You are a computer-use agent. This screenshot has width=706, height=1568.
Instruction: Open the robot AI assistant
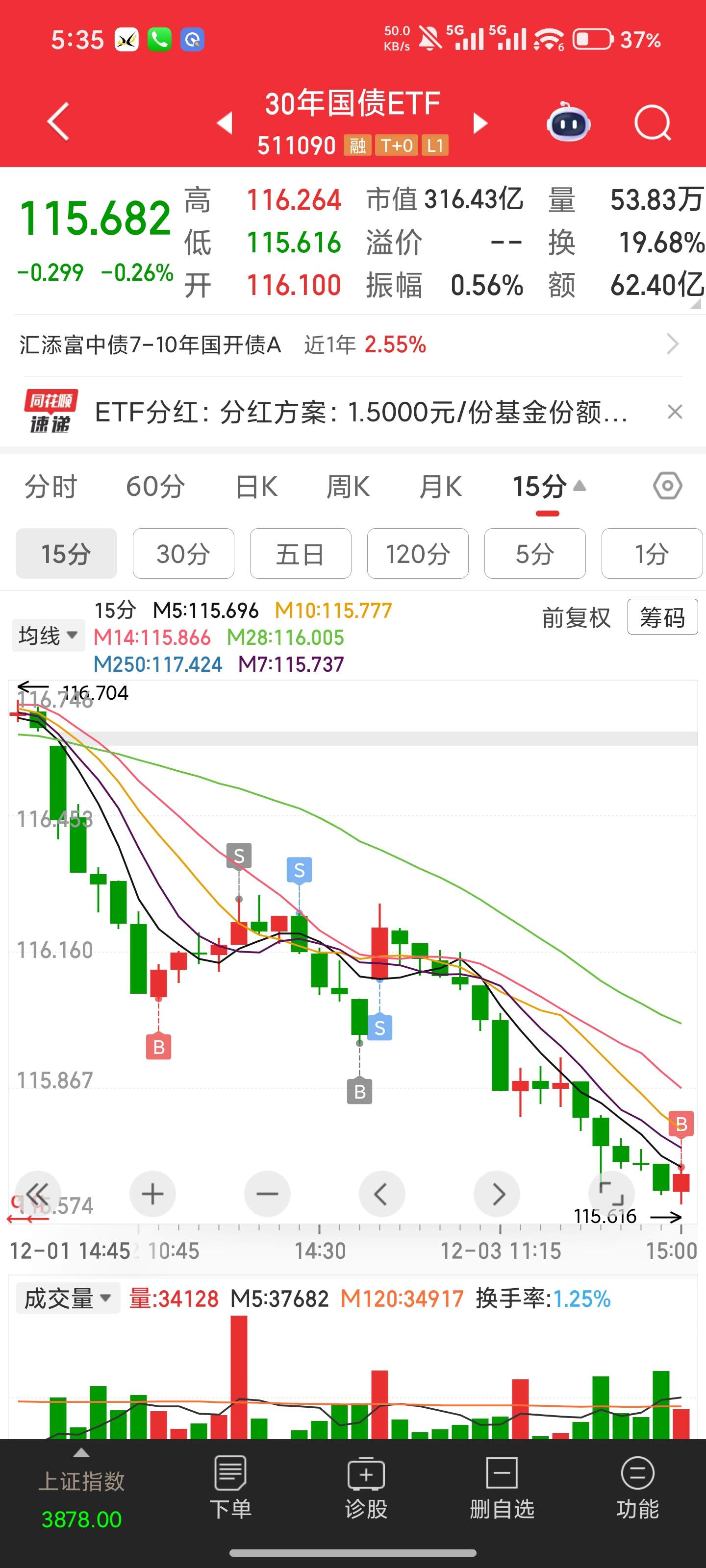[568, 122]
